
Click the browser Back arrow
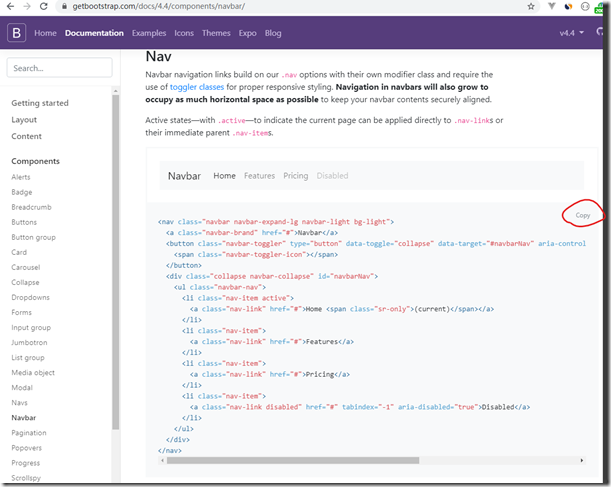point(10,6)
